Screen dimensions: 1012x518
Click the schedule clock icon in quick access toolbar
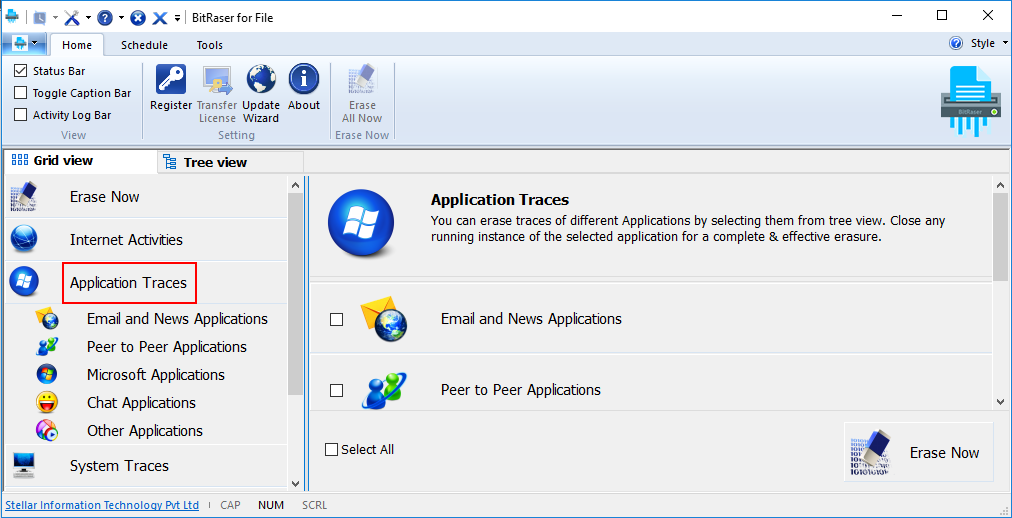click(x=39, y=17)
